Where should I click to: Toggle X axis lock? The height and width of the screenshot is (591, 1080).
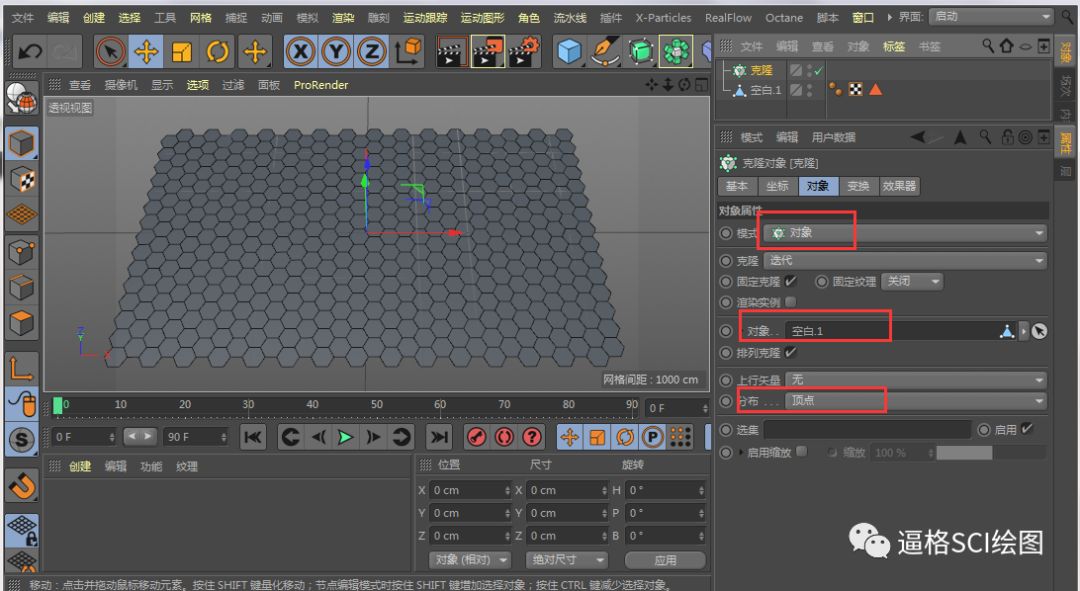[300, 52]
